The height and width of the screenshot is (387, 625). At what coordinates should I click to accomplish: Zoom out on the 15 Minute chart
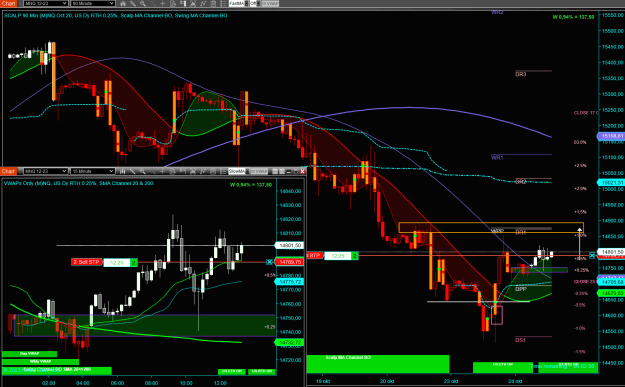tap(153, 171)
